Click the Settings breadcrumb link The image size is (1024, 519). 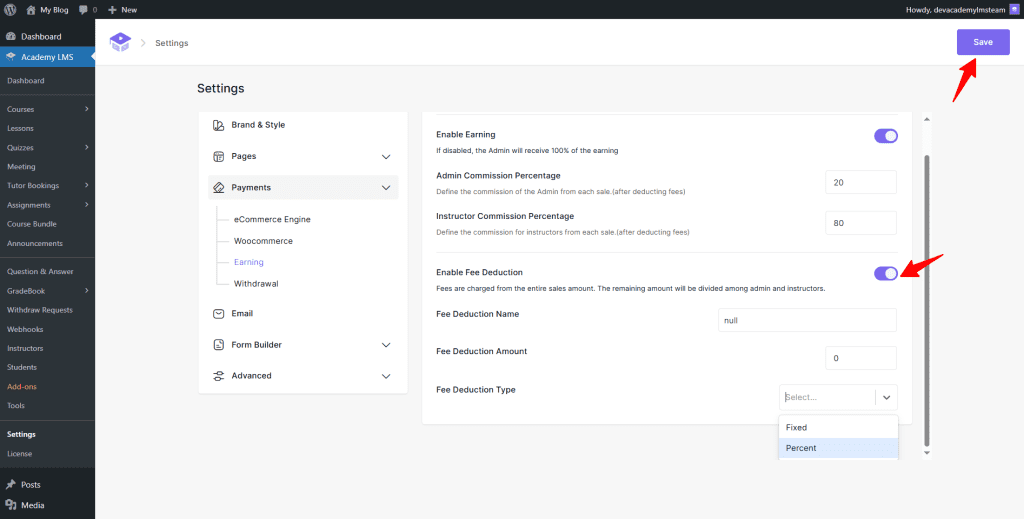172,43
